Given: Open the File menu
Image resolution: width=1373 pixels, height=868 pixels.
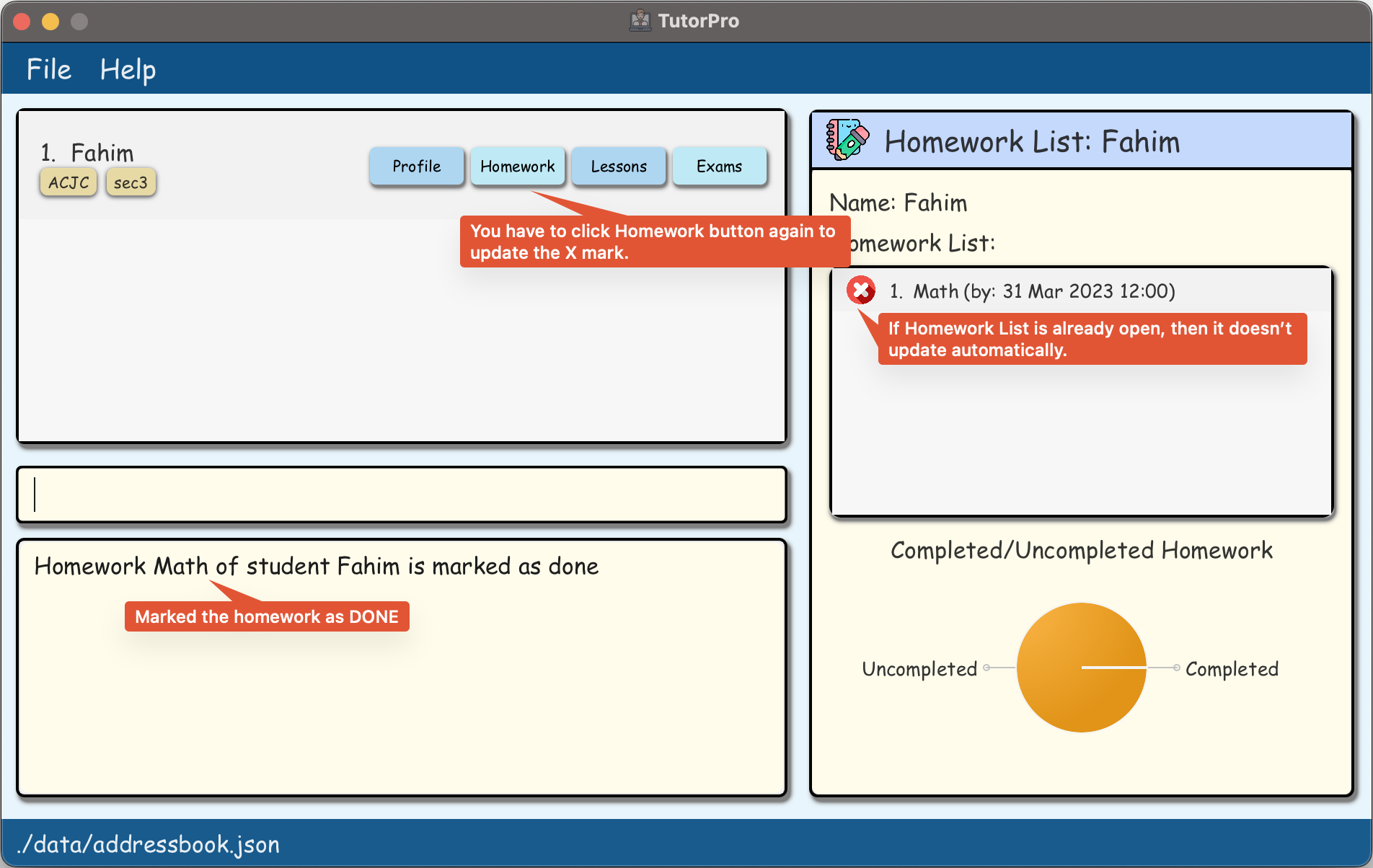Looking at the screenshot, I should tap(49, 69).
